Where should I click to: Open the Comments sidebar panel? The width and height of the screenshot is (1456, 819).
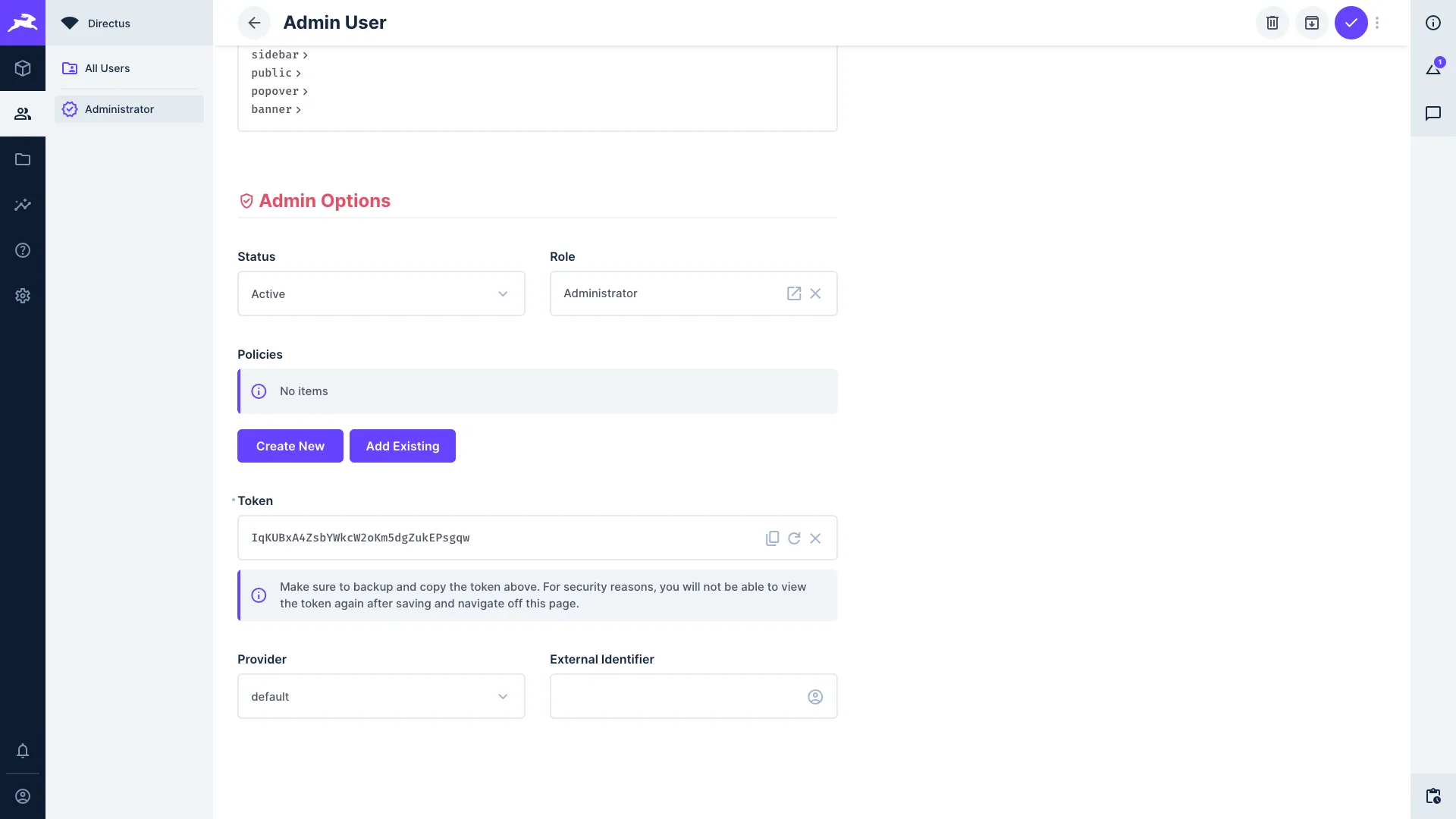pyautogui.click(x=1433, y=114)
